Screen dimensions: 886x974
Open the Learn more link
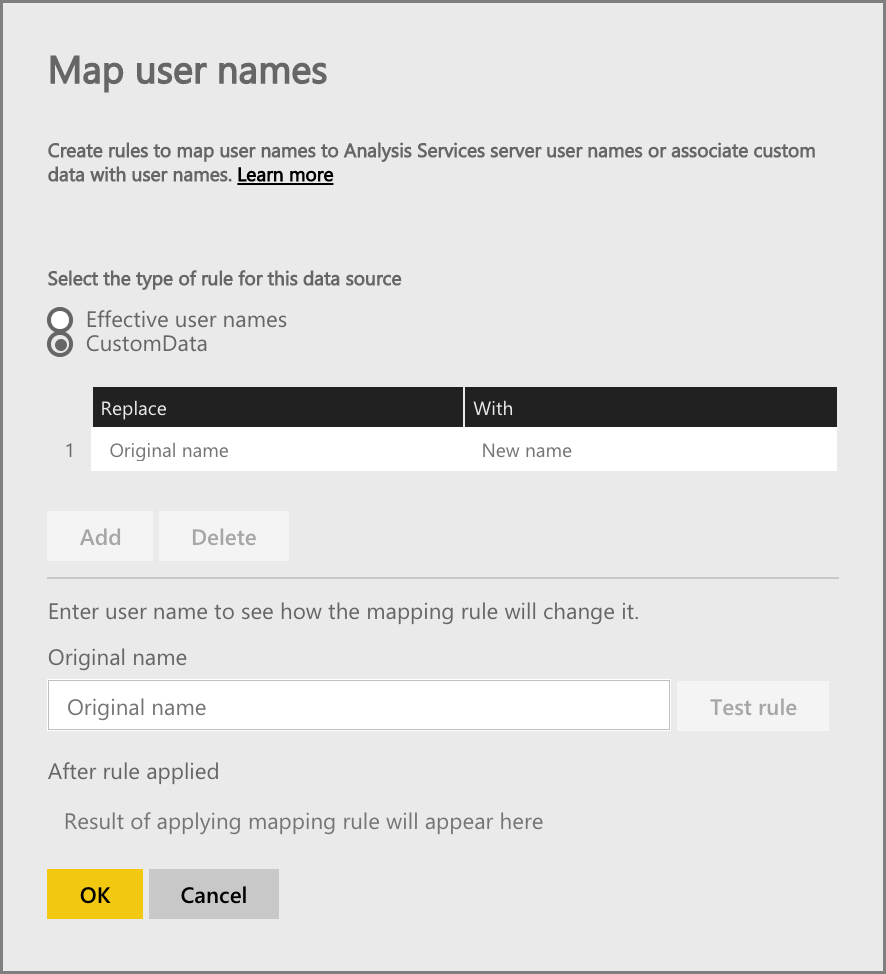click(x=285, y=175)
